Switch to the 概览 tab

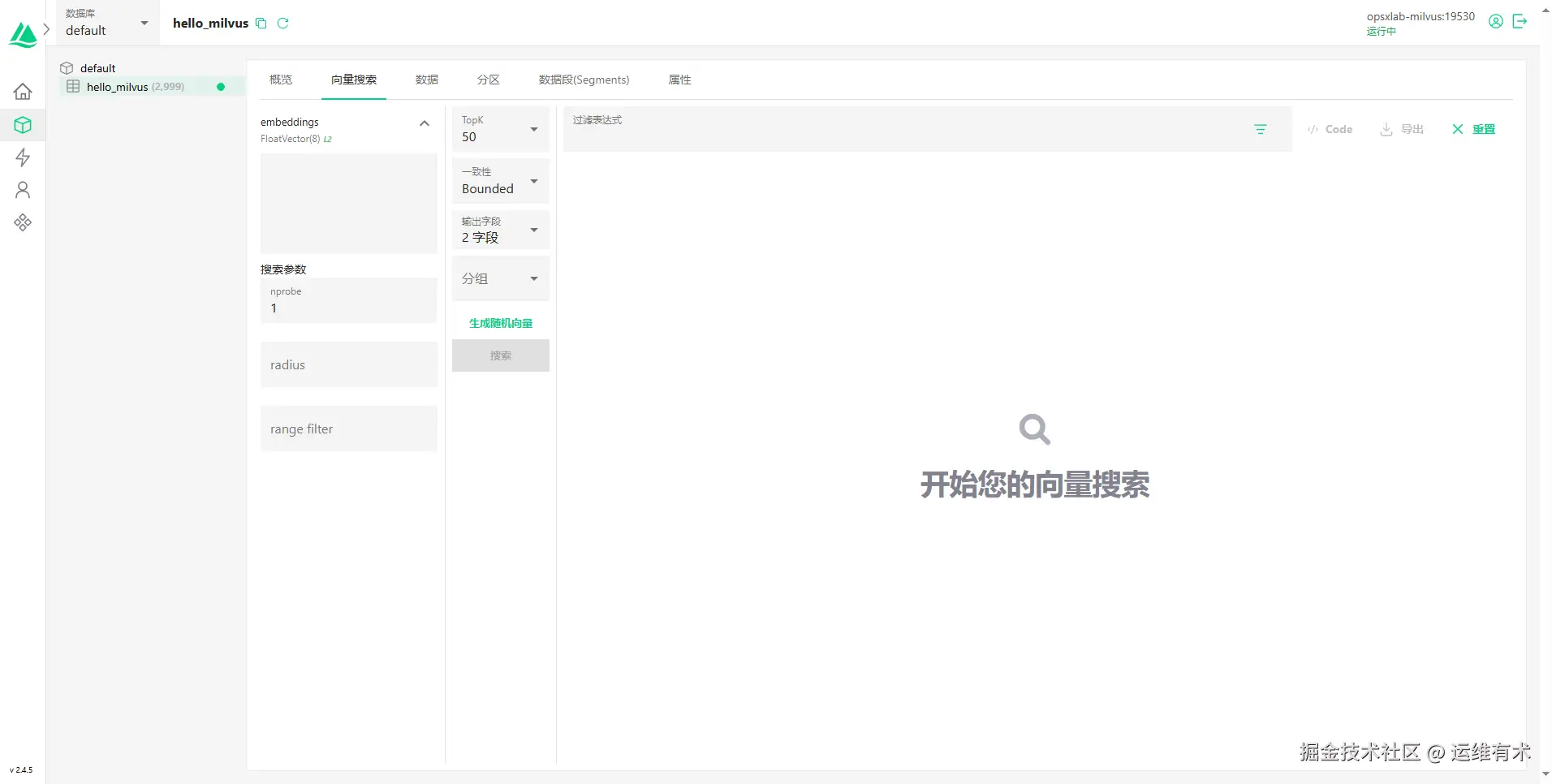point(280,80)
